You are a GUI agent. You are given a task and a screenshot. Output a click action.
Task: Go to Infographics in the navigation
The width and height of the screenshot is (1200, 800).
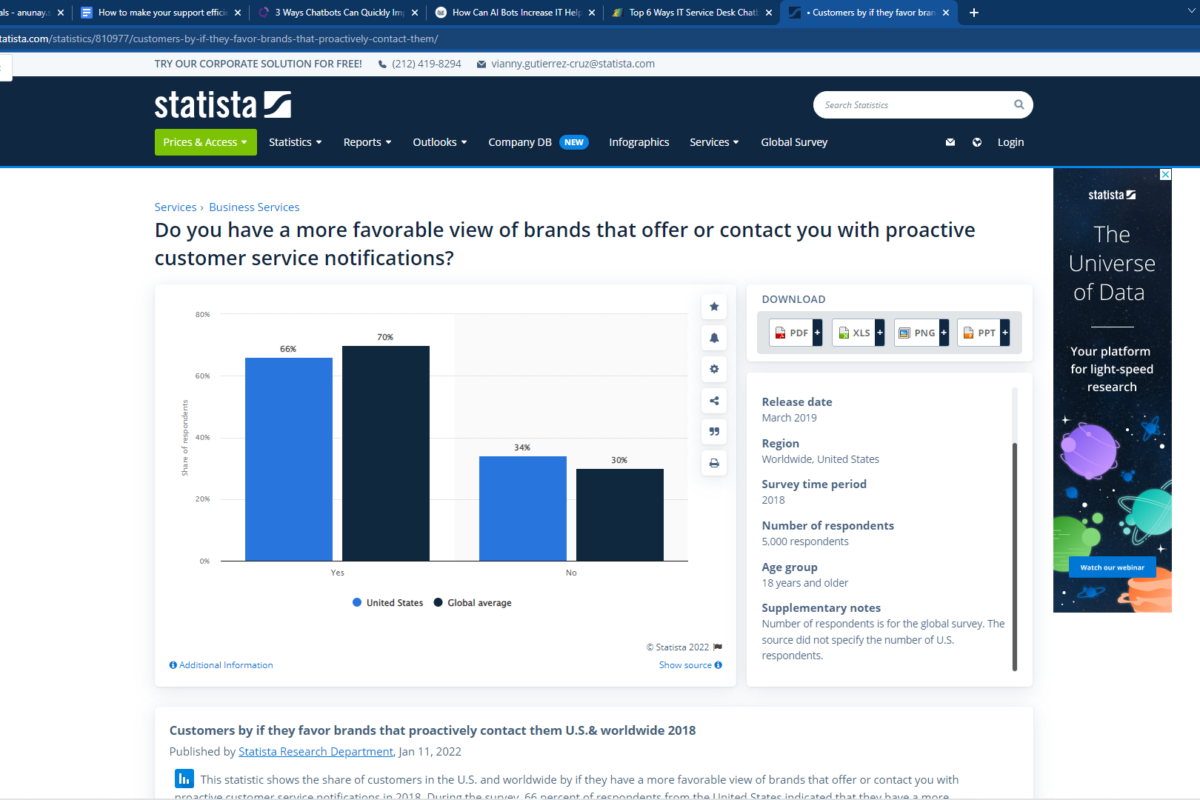(639, 142)
